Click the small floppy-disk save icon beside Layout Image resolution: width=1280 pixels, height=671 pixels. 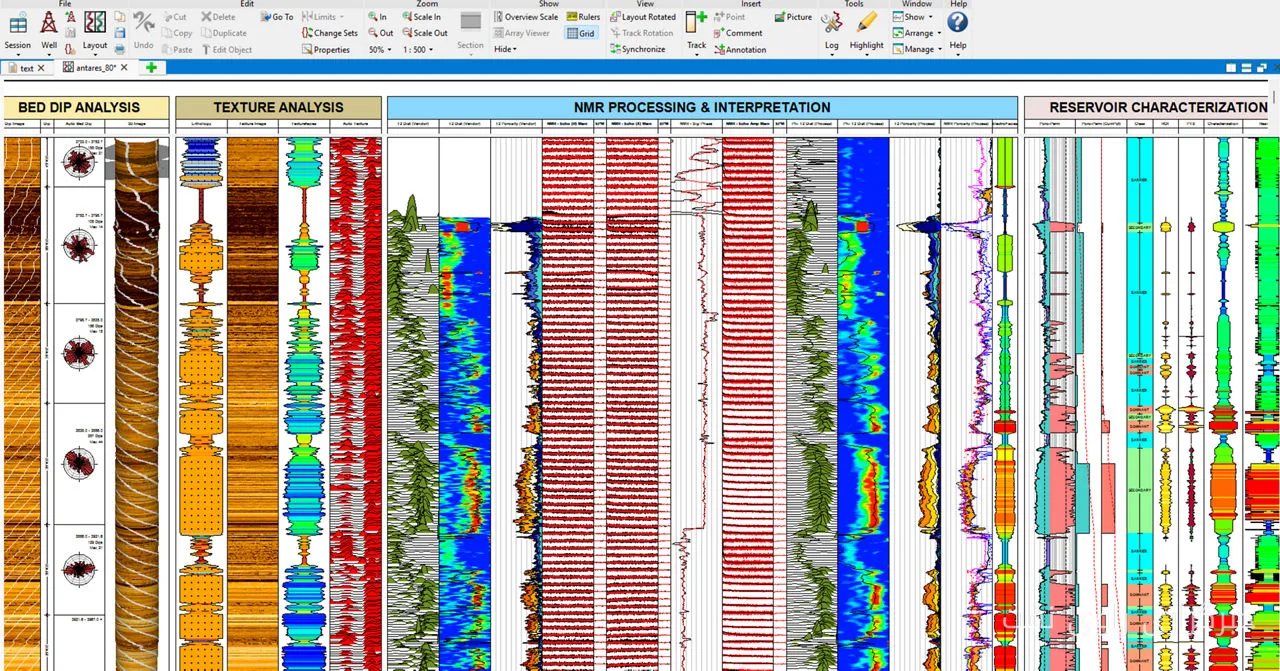(119, 33)
